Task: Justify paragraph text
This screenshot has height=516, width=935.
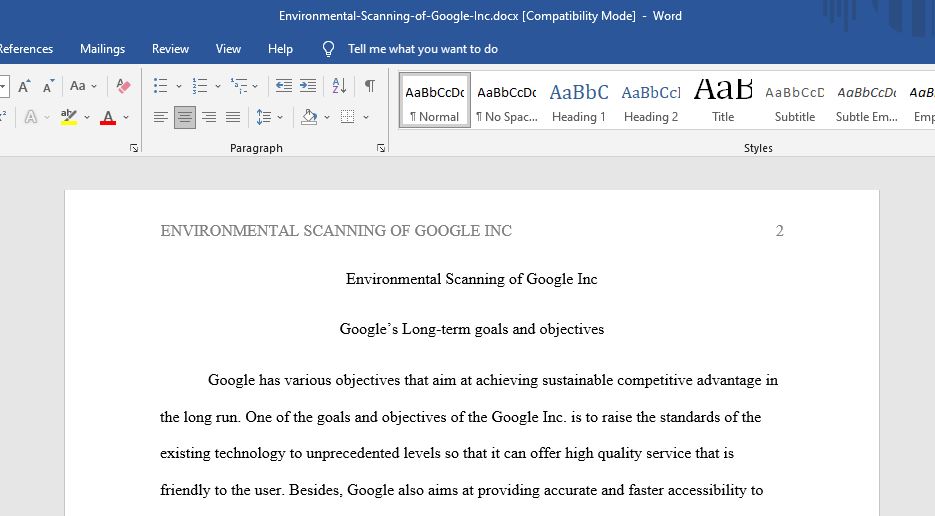Action: pos(233,117)
